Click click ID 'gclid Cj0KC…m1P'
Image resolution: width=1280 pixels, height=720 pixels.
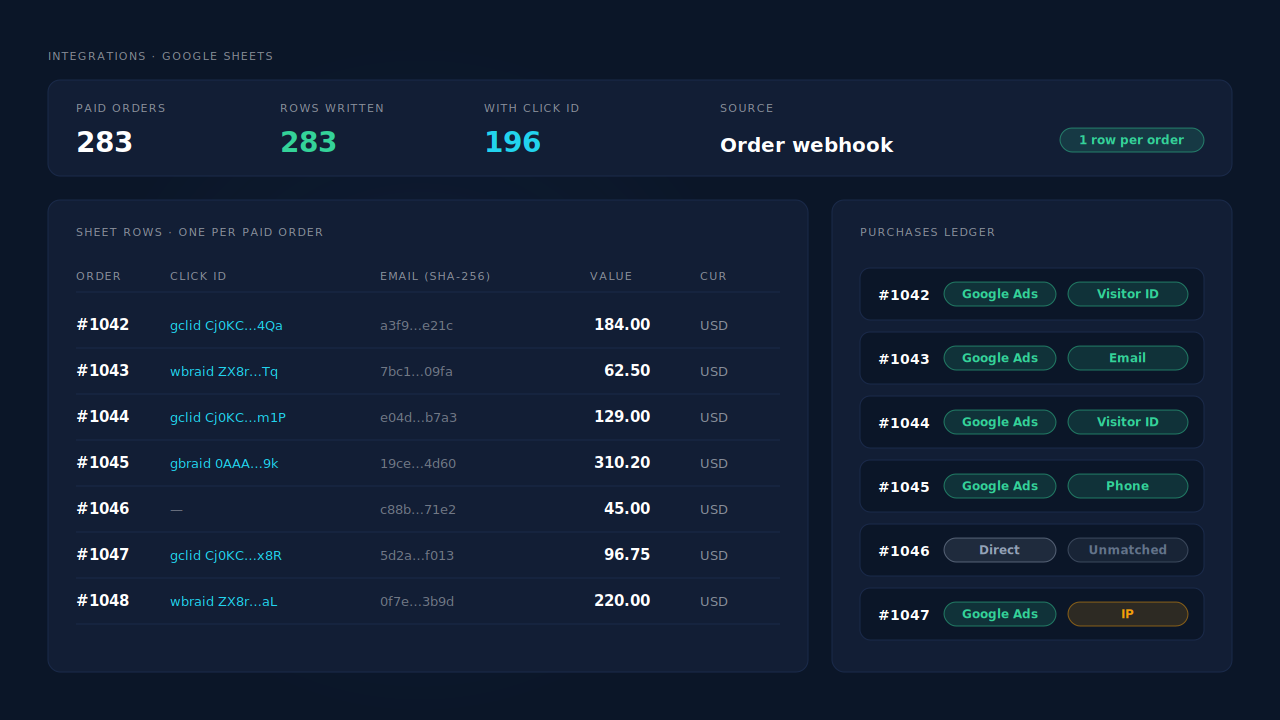228,417
